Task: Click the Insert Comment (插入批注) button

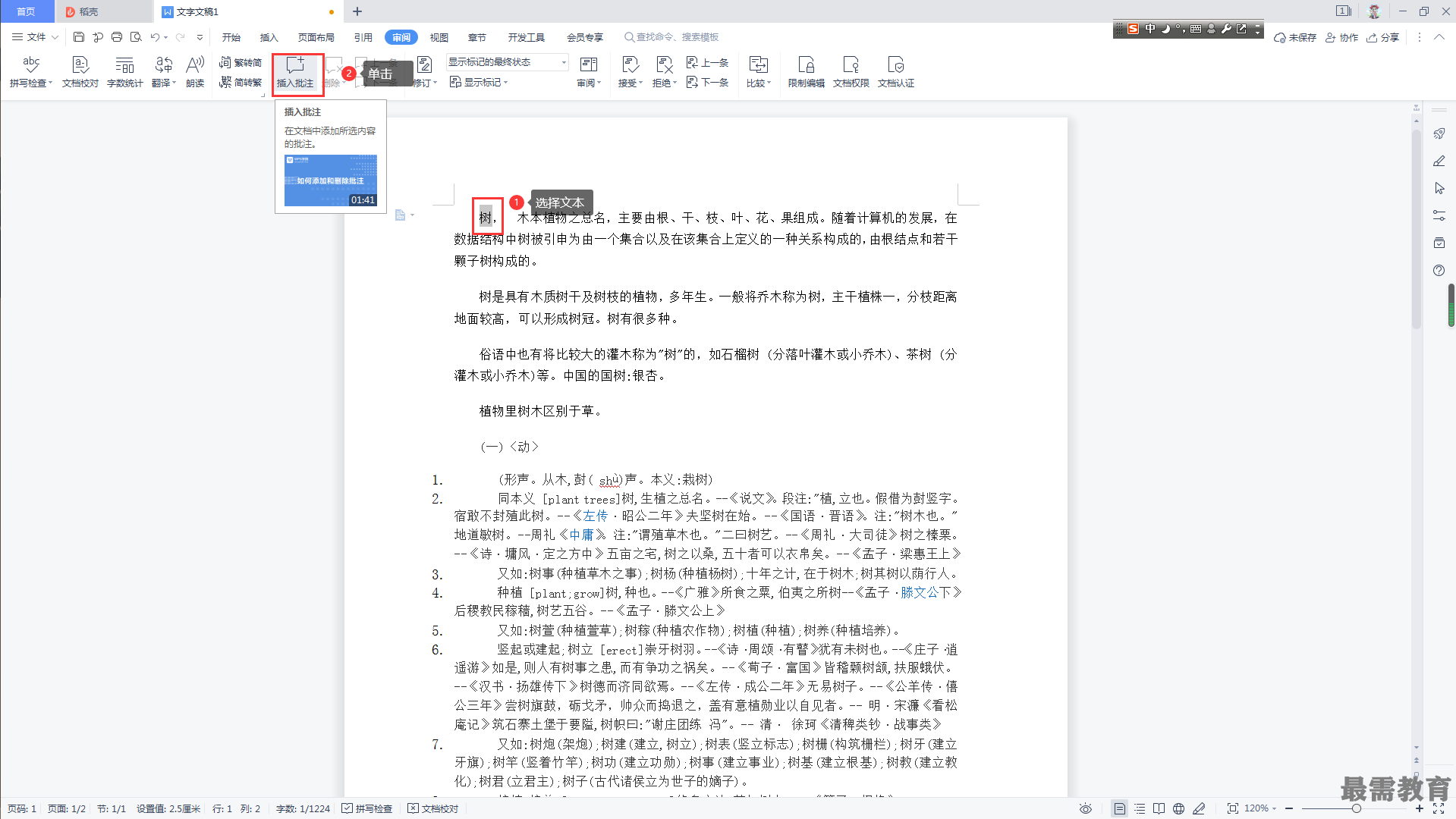Action: point(295,73)
